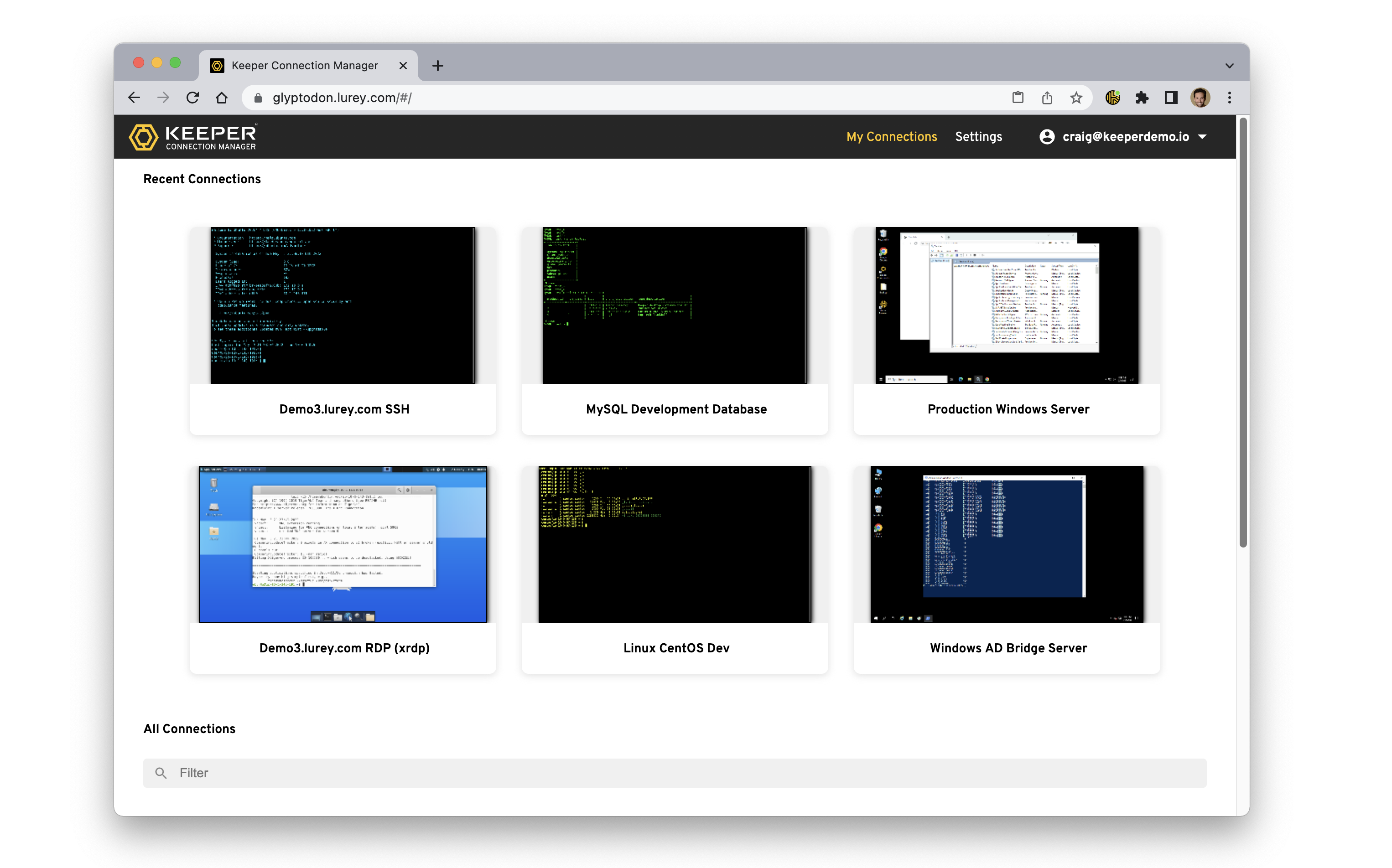Click the Keeper Connection Manager logo

(x=193, y=137)
